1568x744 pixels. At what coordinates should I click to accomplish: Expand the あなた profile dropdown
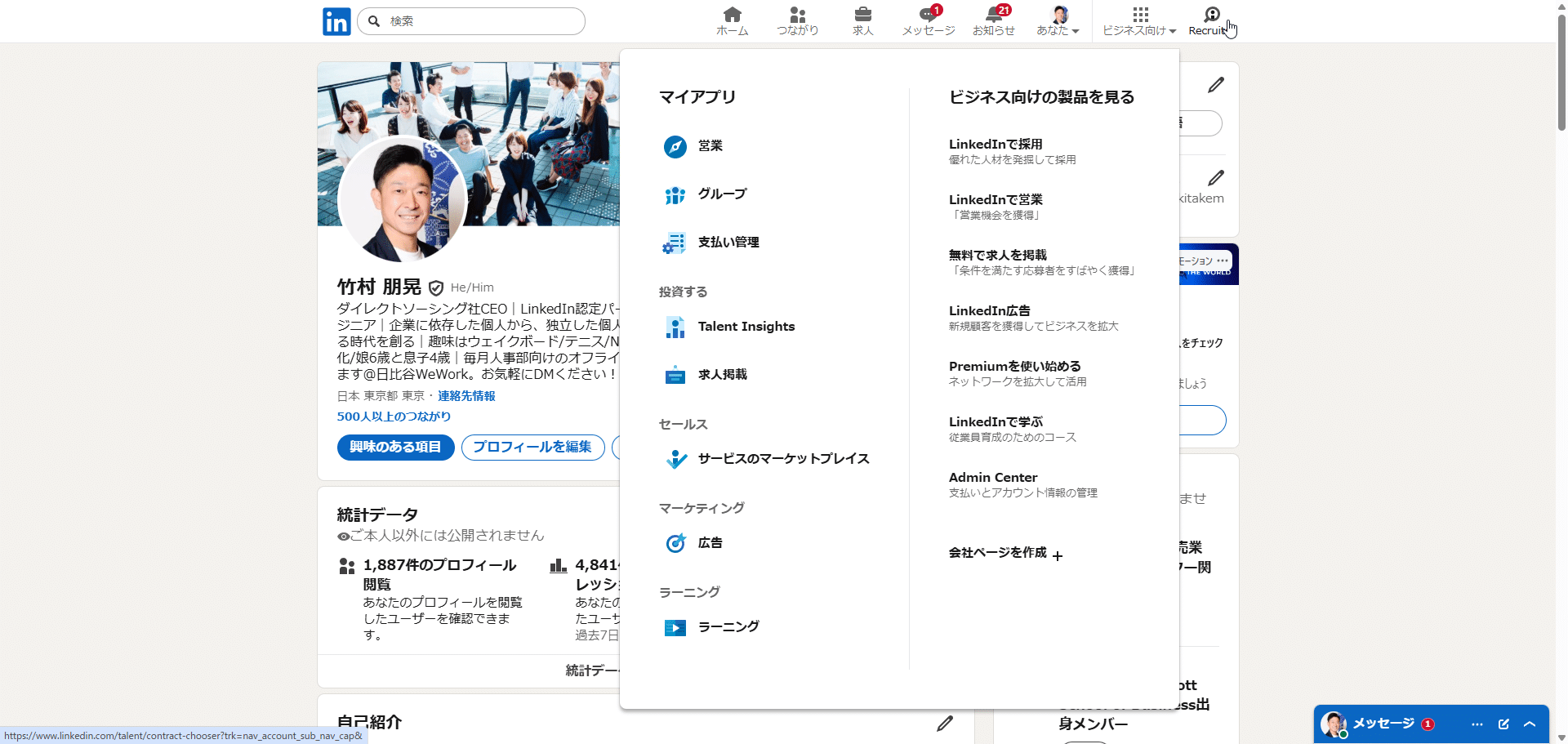point(1058,21)
